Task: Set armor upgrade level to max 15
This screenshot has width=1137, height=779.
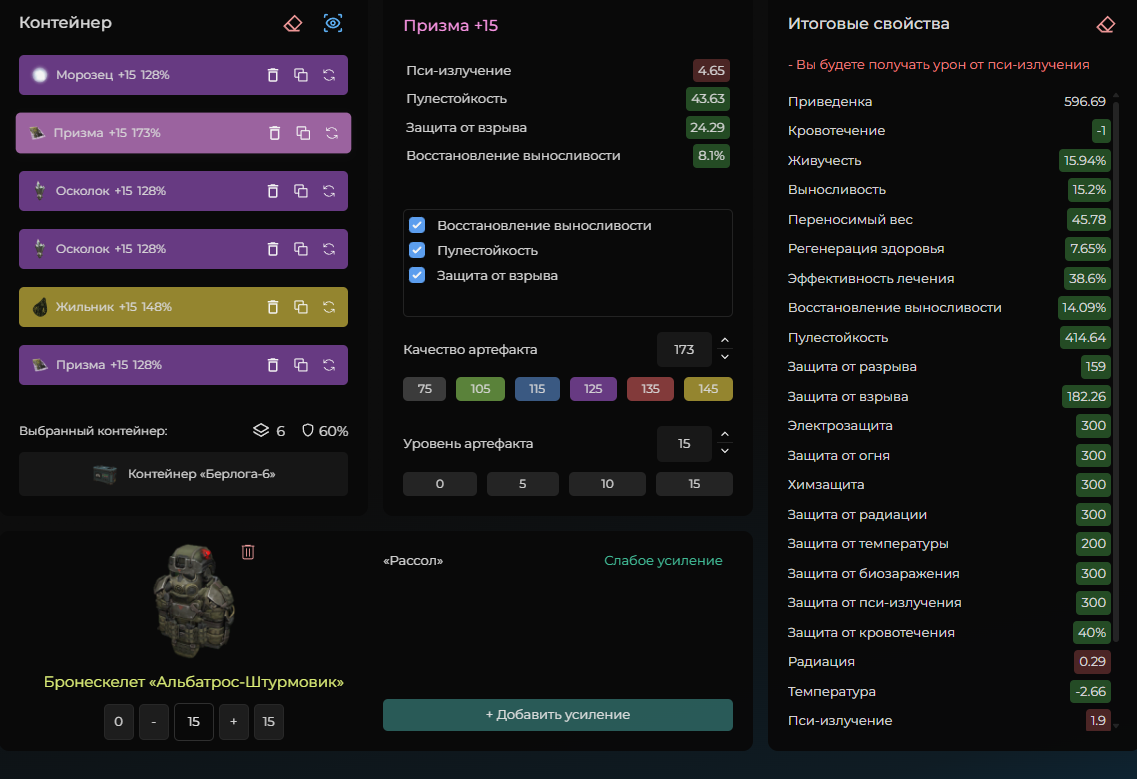Action: pyautogui.click(x=269, y=722)
